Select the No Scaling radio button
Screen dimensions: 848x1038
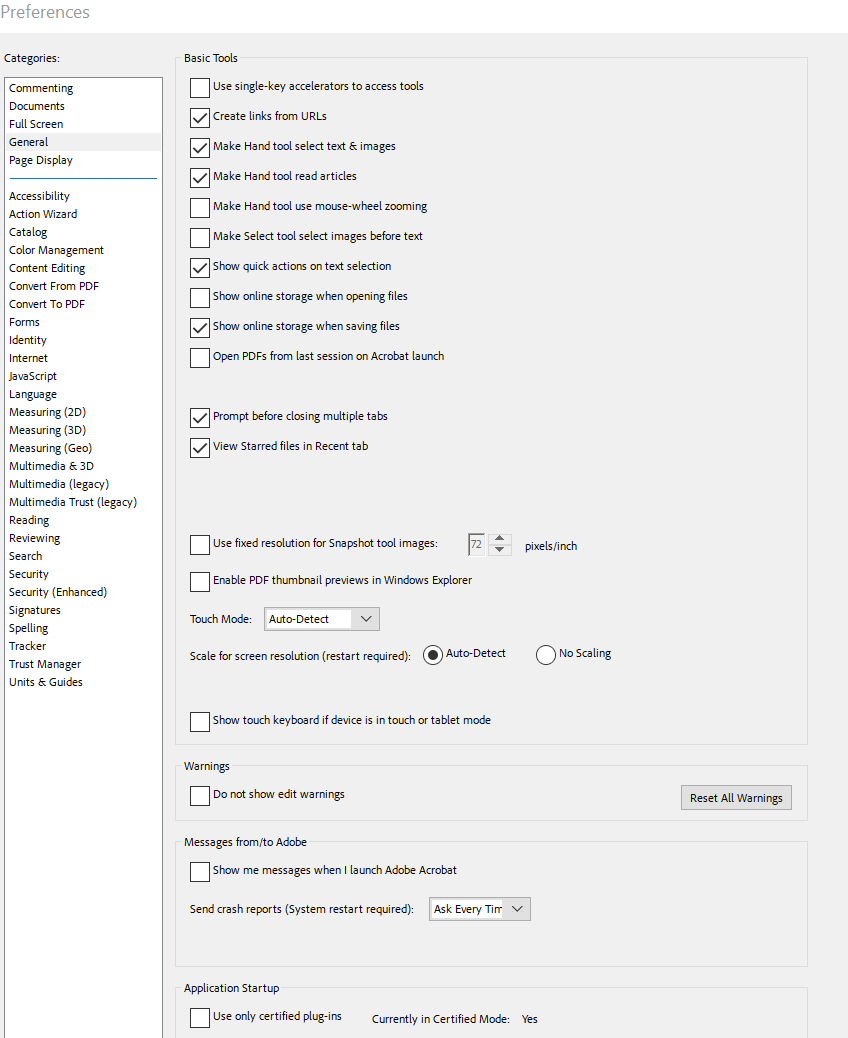pyautogui.click(x=545, y=654)
